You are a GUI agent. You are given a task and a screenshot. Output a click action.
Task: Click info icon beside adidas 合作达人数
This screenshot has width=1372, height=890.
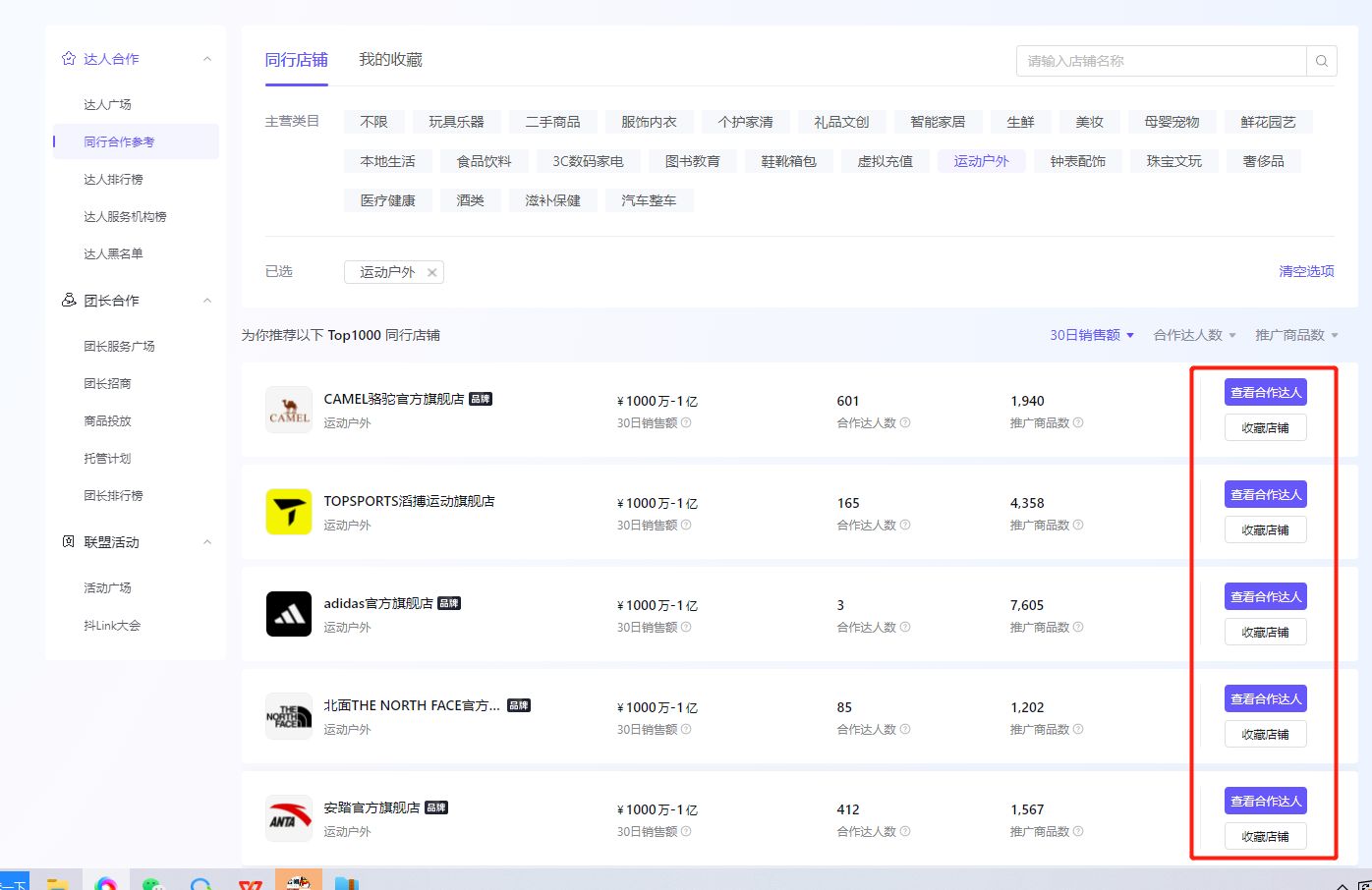(905, 627)
